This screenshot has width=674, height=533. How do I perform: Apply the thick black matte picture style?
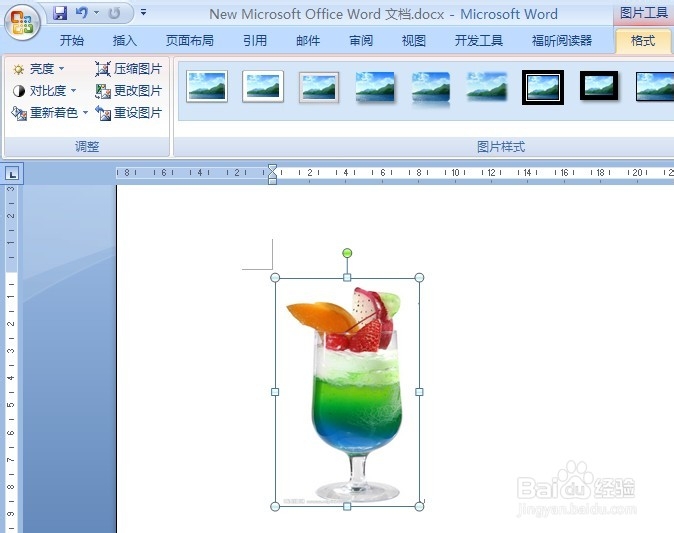[599, 86]
